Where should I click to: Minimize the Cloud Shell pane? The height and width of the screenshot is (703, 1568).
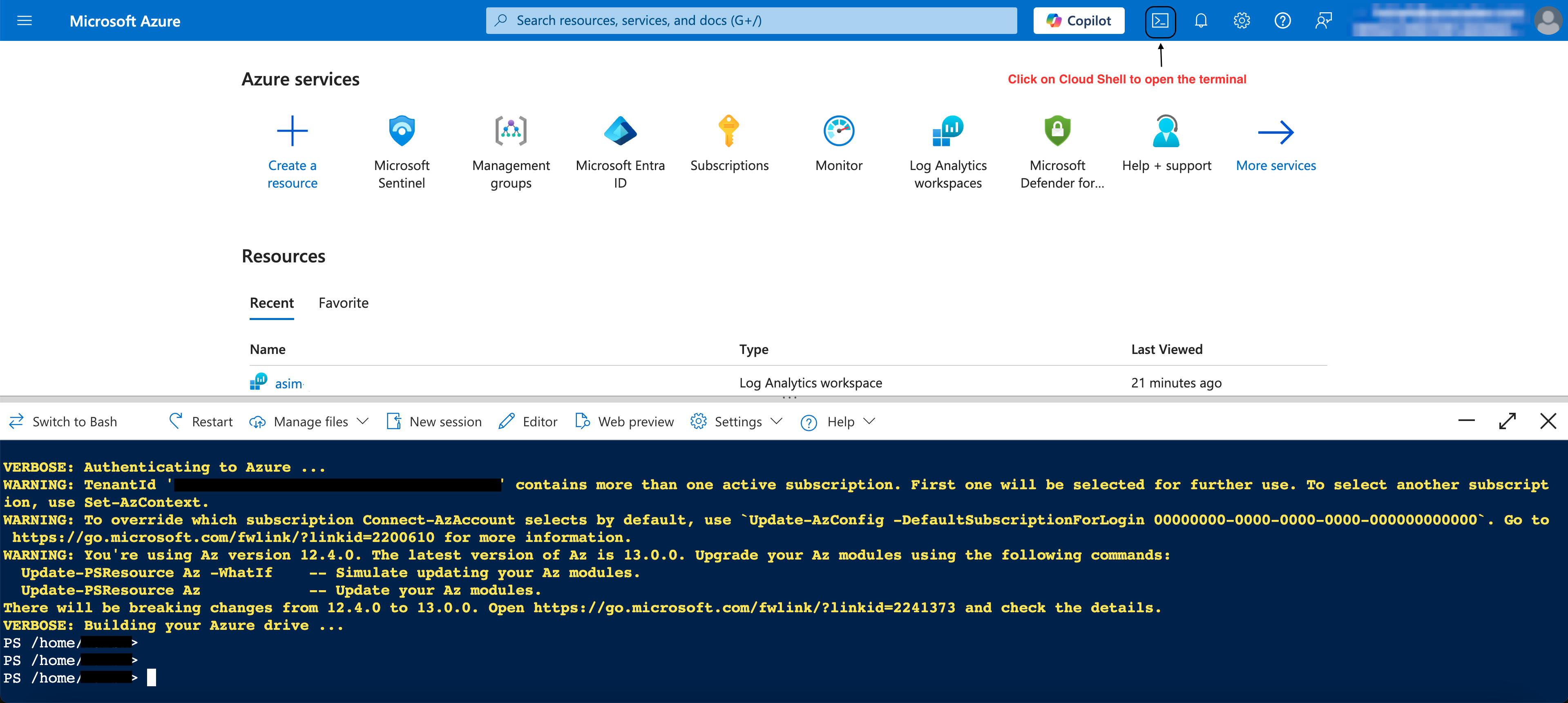click(x=1466, y=421)
